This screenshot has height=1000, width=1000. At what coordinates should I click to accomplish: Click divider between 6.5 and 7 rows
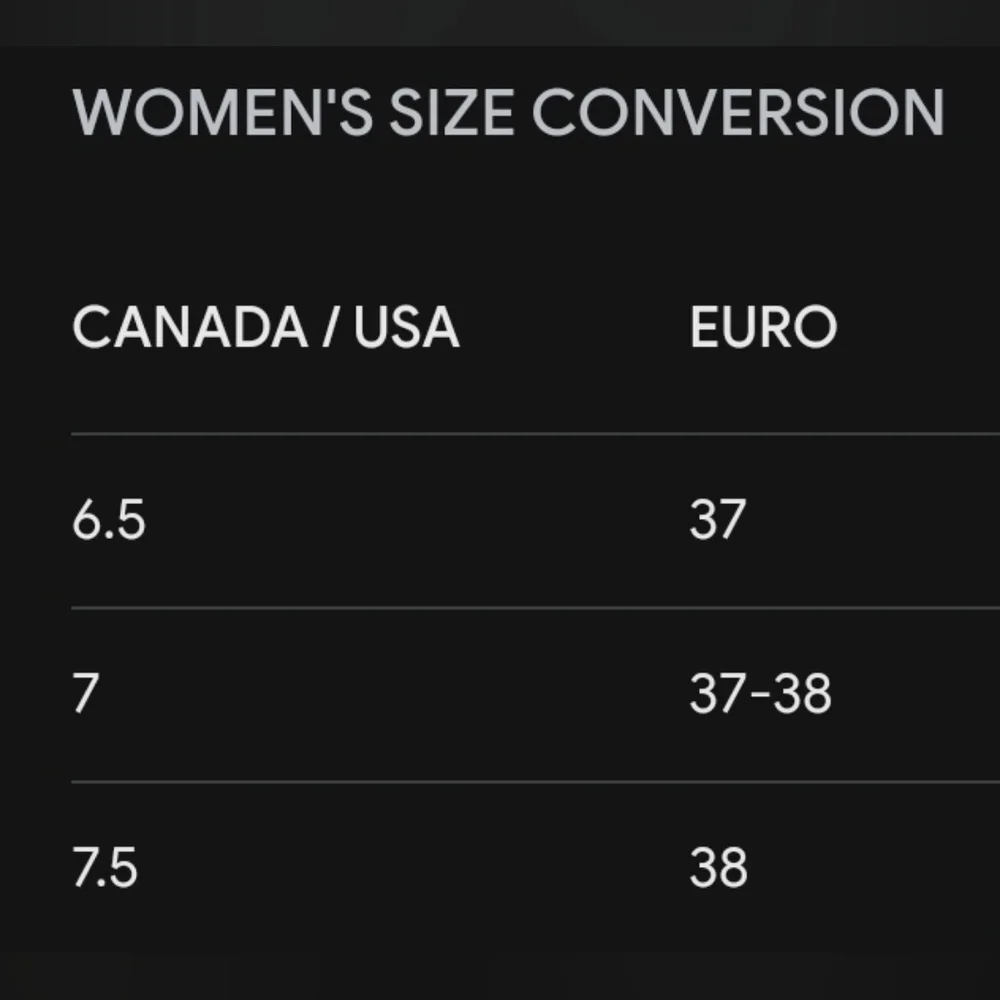tap(536, 608)
